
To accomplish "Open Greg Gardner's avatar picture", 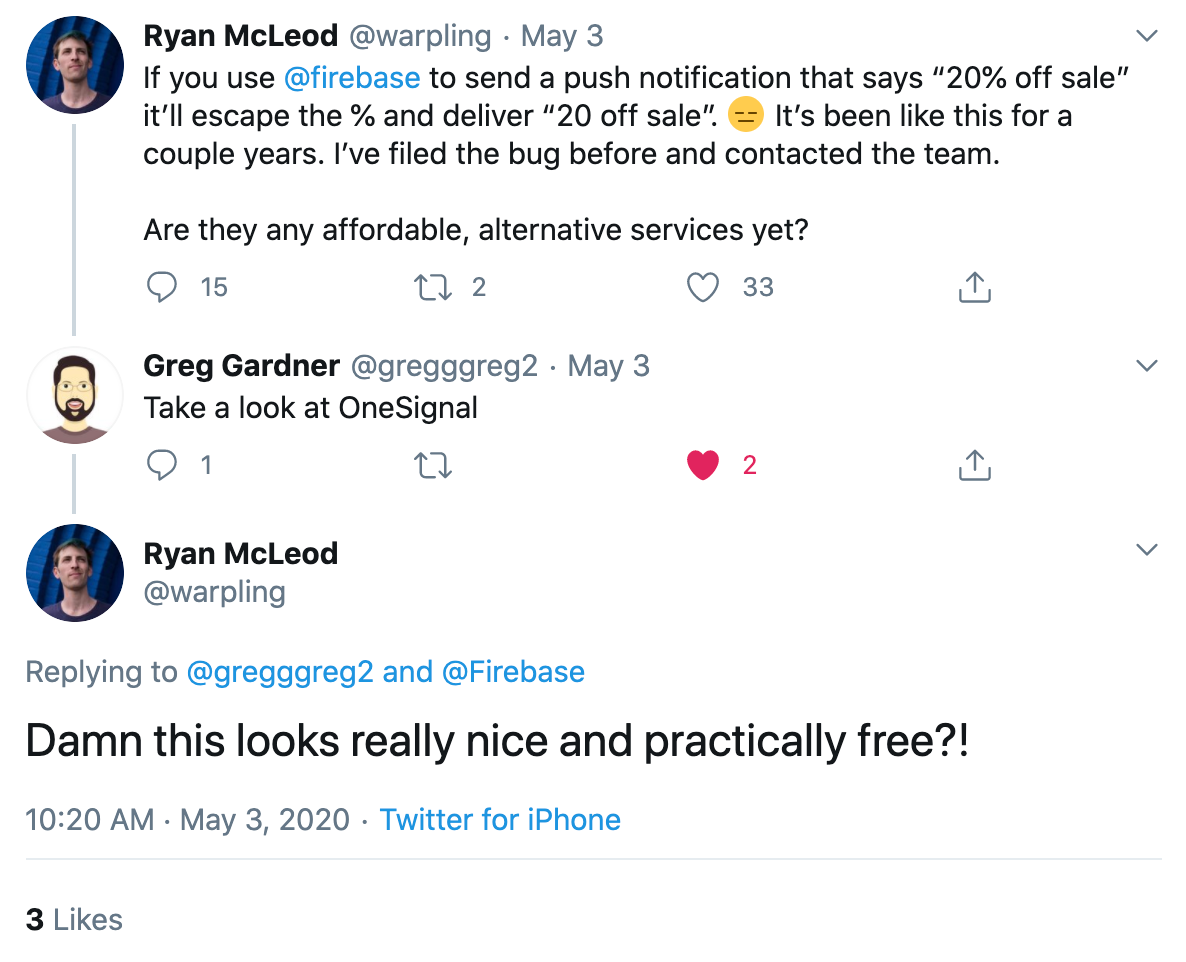I will point(74,396).
